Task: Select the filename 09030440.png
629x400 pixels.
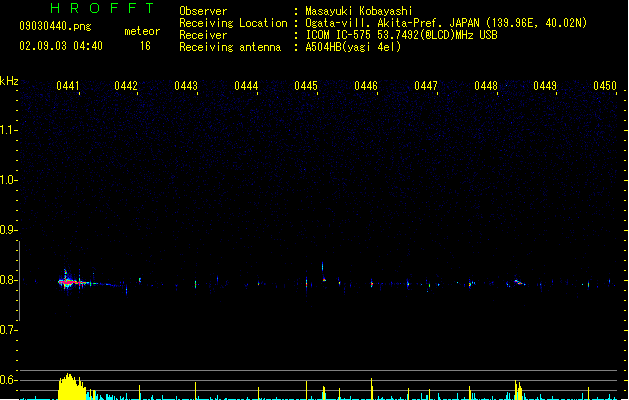Action: click(x=55, y=26)
